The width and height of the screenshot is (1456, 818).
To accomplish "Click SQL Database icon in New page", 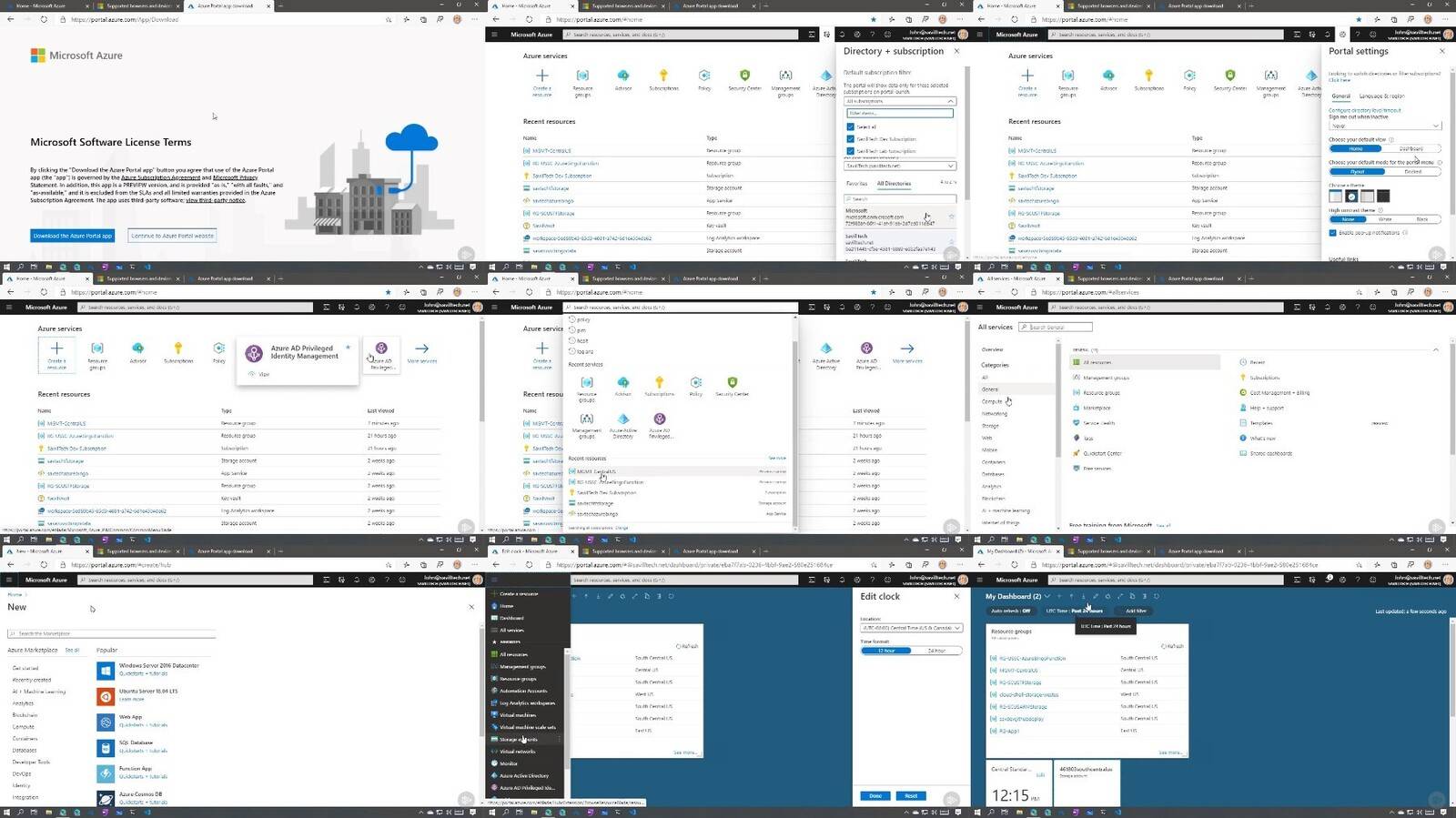I will 106,748.
